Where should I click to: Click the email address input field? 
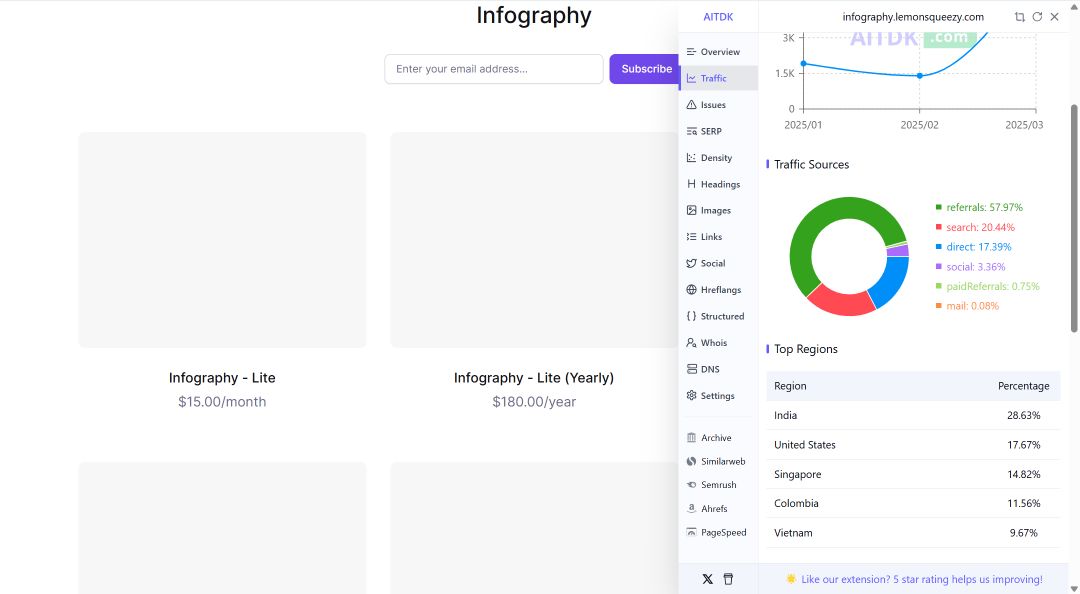coord(494,69)
